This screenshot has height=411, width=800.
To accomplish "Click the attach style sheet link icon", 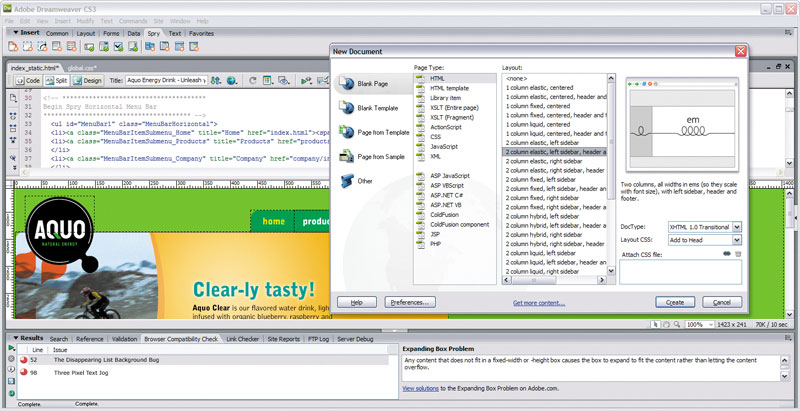I will click(725, 254).
